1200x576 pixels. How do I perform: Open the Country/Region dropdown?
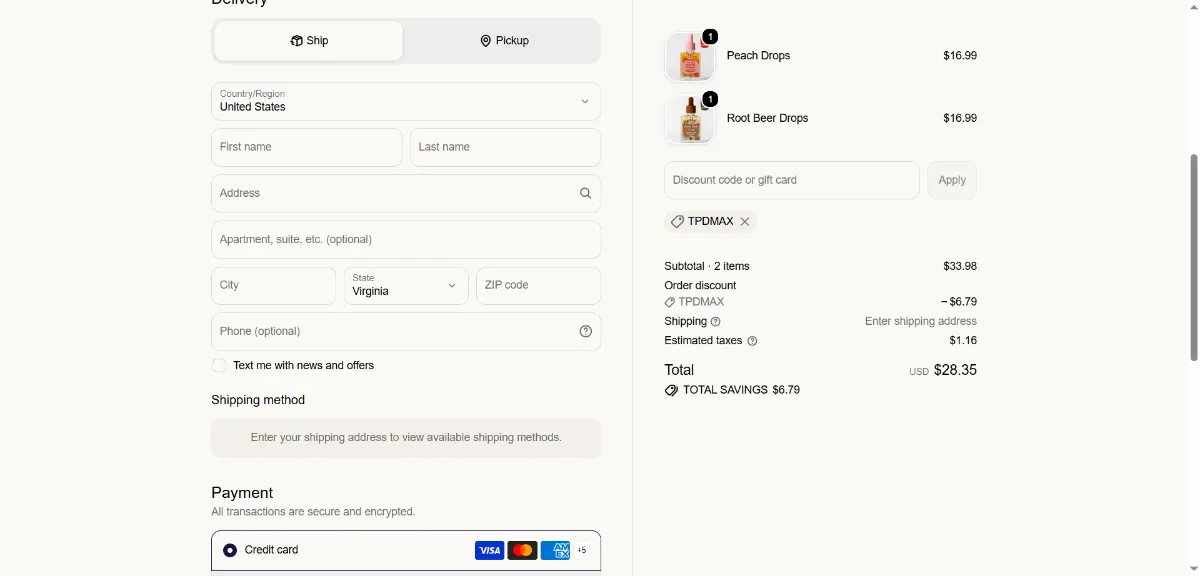pyautogui.click(x=406, y=101)
